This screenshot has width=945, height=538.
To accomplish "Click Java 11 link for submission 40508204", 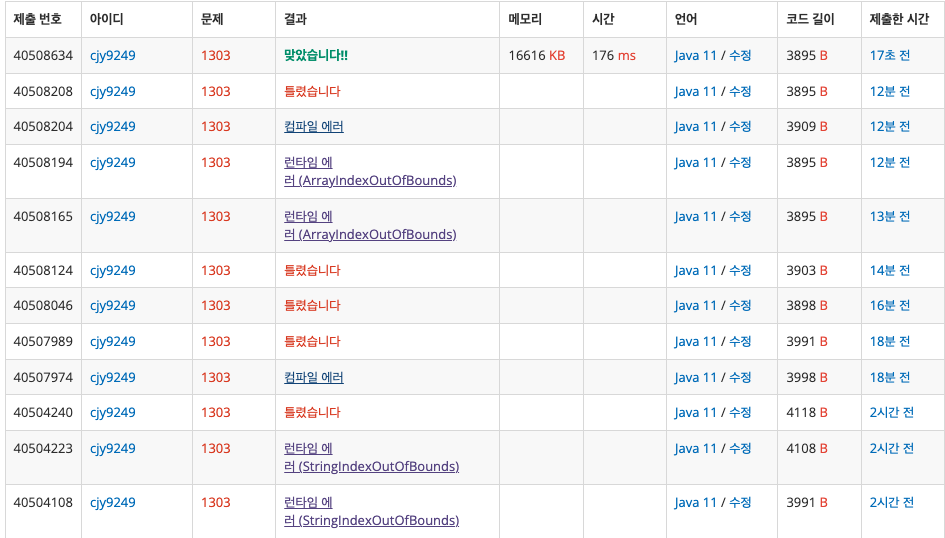I will pos(695,127).
